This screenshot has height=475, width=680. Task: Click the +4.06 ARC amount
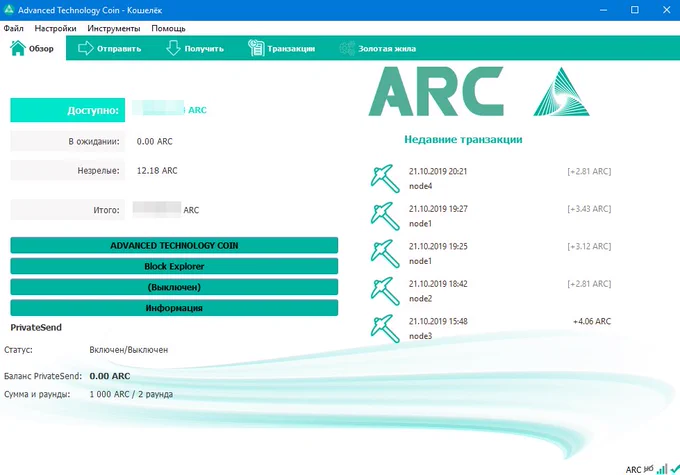coord(592,321)
